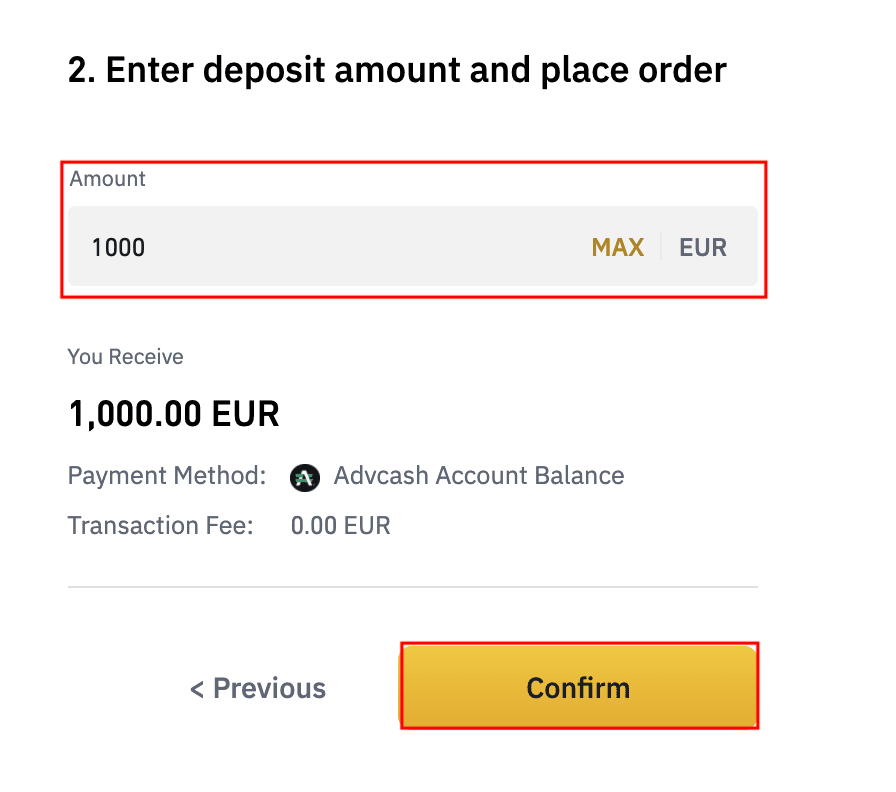The width and height of the screenshot is (896, 792).
Task: Click the "Payment Method:" label
Action: click(167, 476)
